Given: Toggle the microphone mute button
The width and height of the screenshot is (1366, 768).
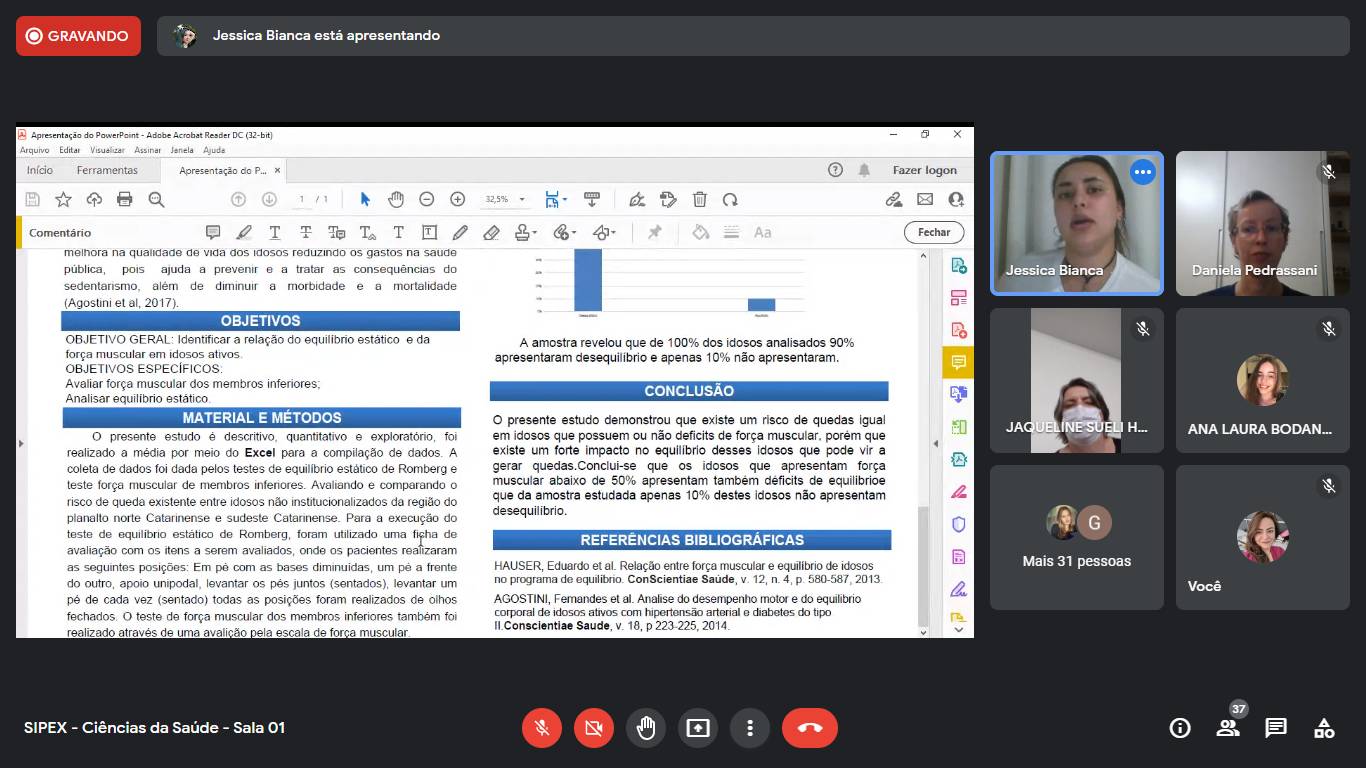Looking at the screenshot, I should click(x=542, y=728).
